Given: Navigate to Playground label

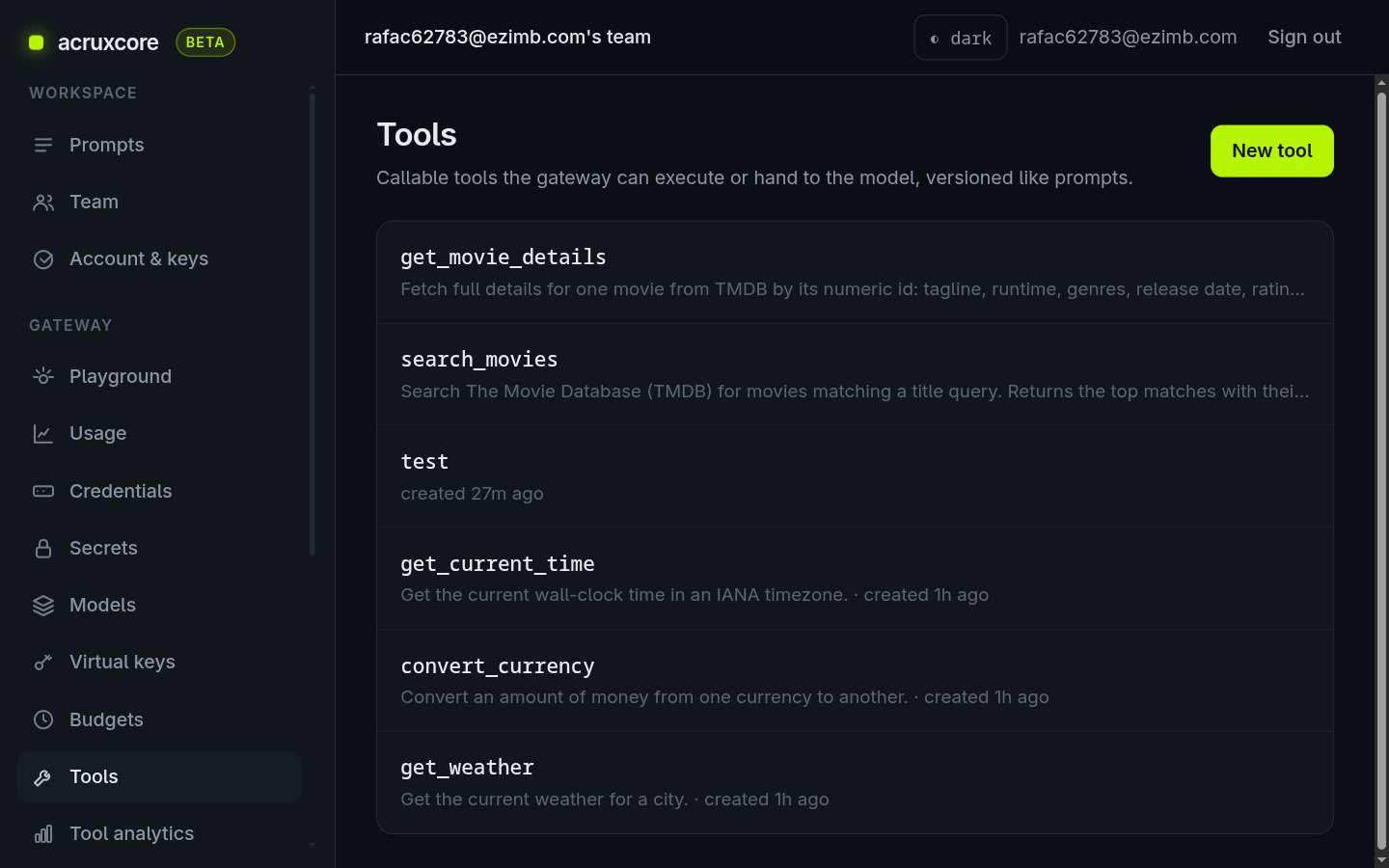Looking at the screenshot, I should click(x=121, y=376).
